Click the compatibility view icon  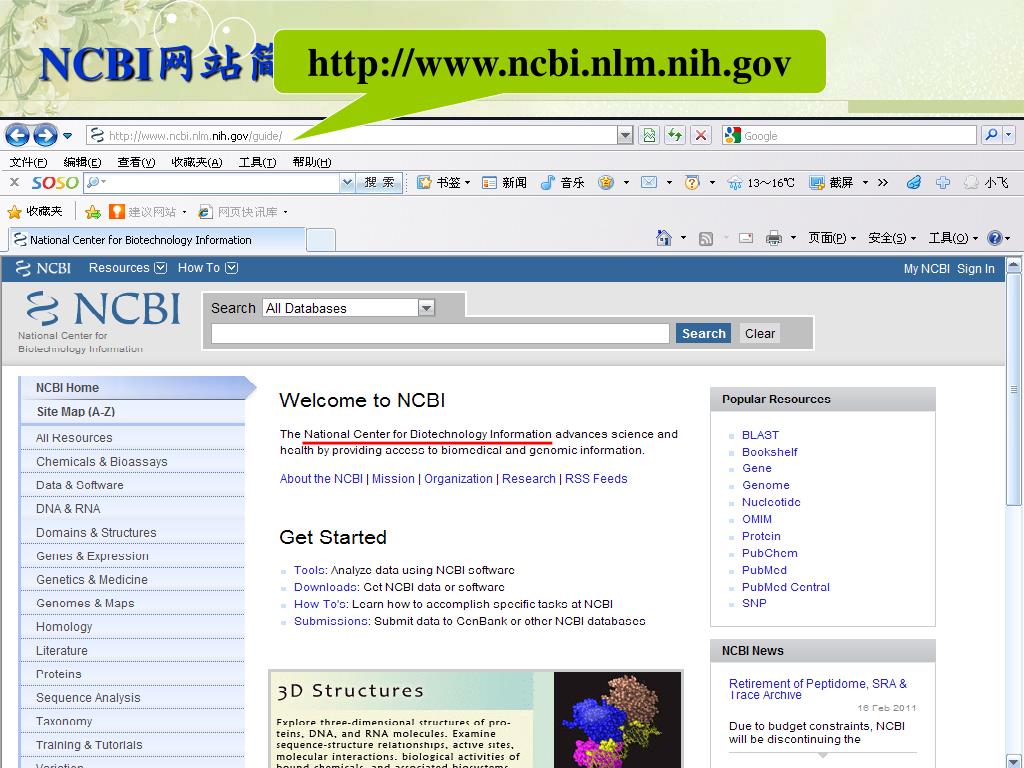point(648,135)
